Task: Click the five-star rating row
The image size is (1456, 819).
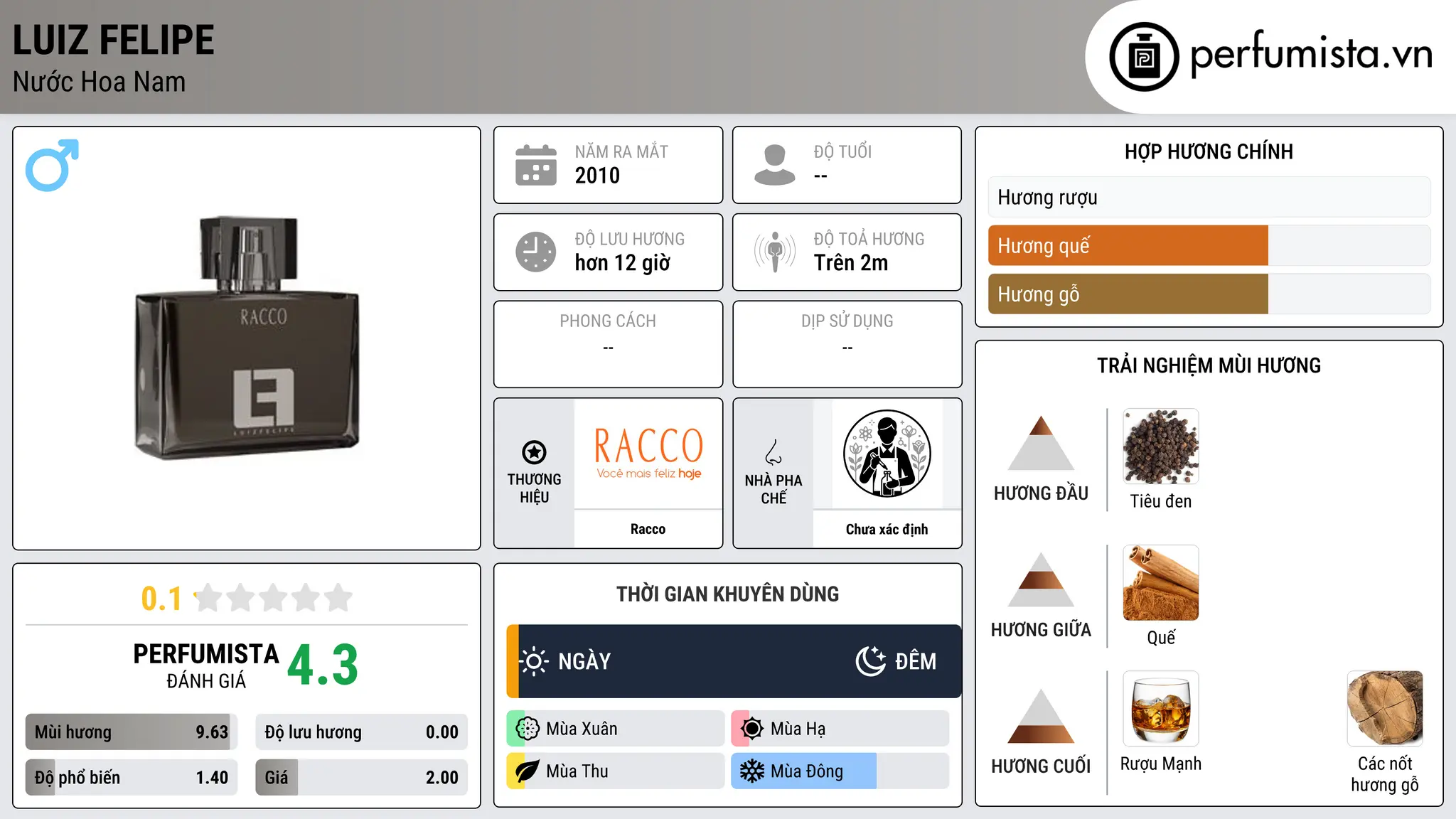Action: 274,598
